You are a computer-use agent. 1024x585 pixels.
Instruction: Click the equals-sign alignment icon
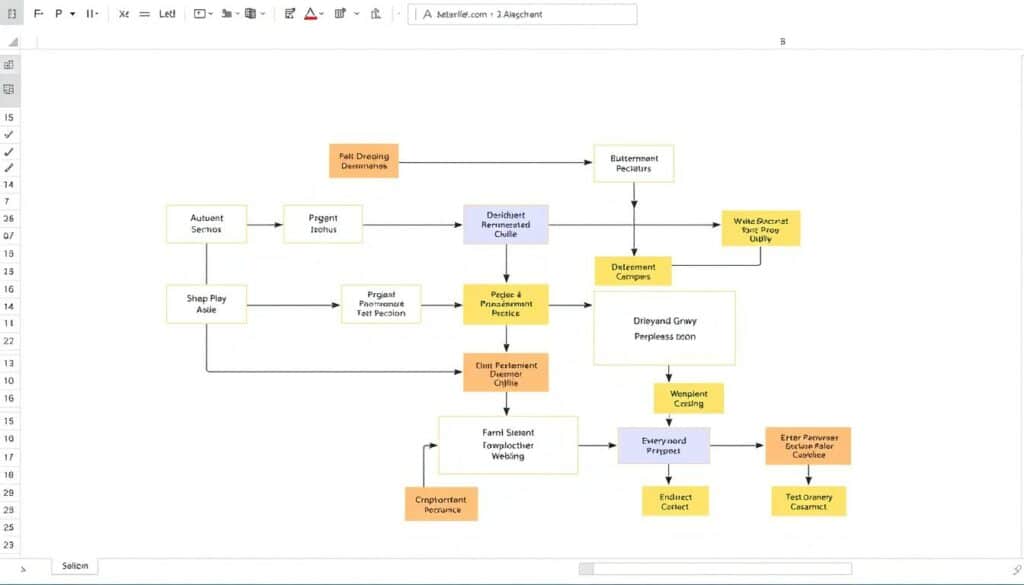pos(145,13)
